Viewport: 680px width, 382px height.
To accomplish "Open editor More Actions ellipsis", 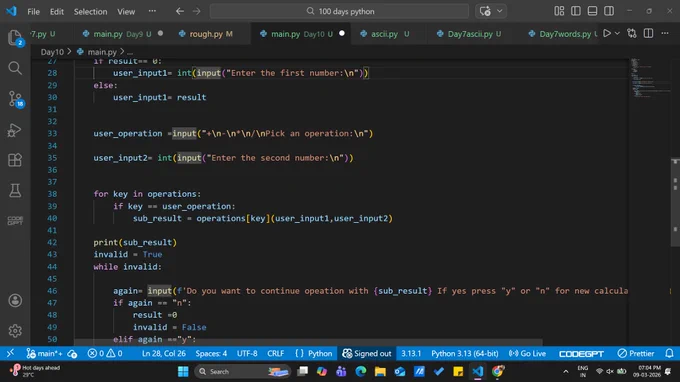I will (x=665, y=33).
